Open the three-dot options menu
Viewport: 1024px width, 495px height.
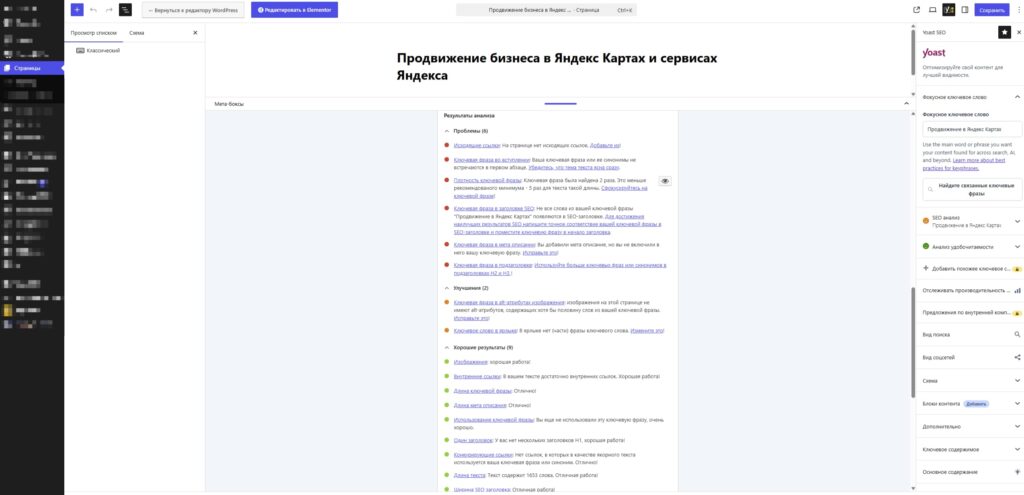[x=1017, y=10]
